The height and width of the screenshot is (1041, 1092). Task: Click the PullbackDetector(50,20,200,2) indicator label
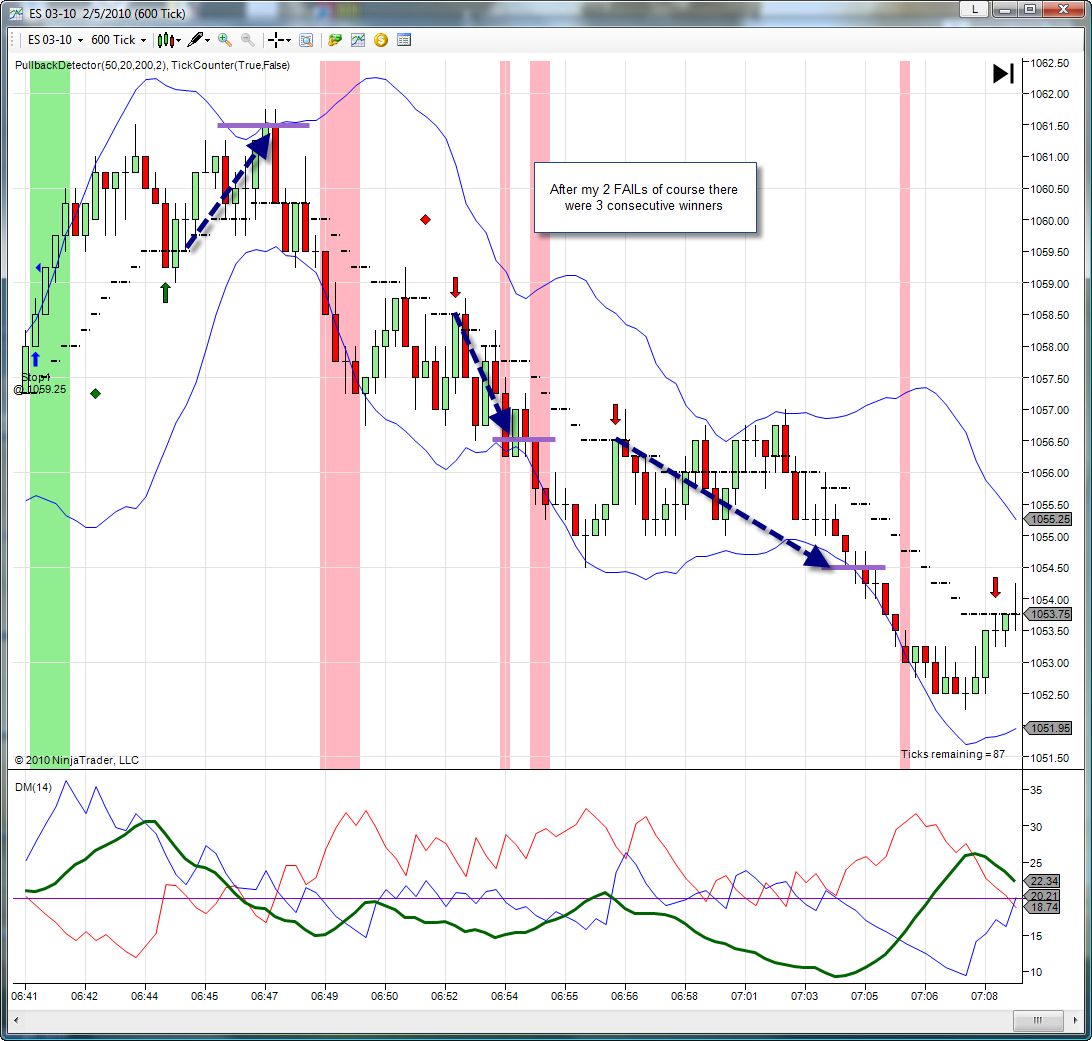point(91,65)
